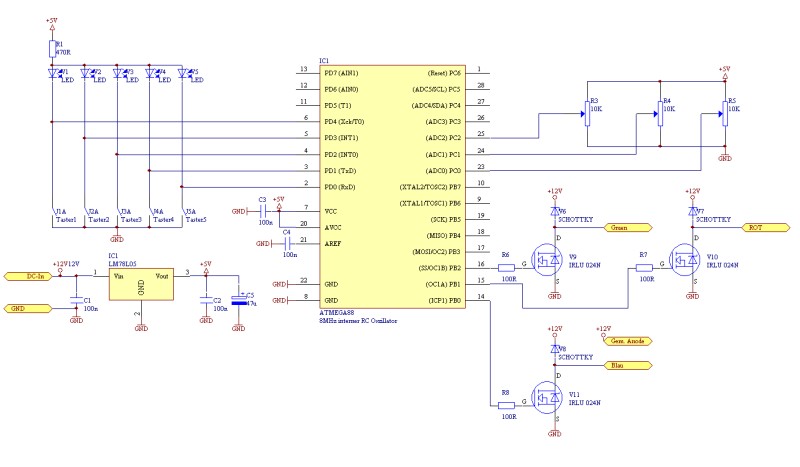The image size is (800, 467).
Task: Select gate resistor R6 100R
Action: coord(506,267)
